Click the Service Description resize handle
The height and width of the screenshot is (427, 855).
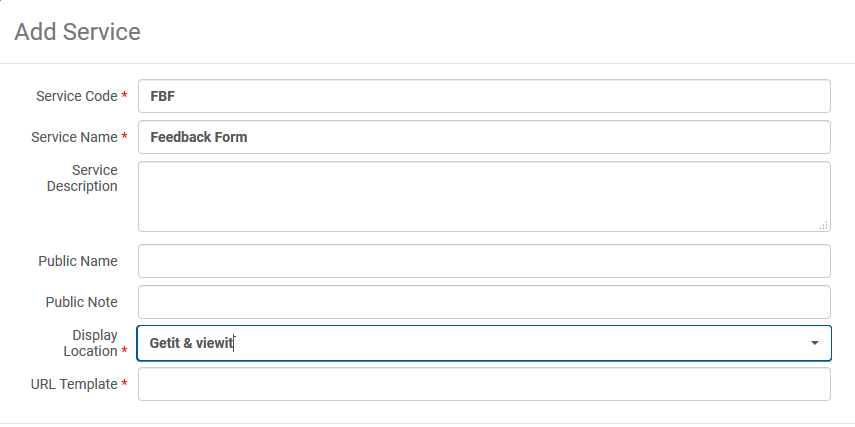click(824, 226)
